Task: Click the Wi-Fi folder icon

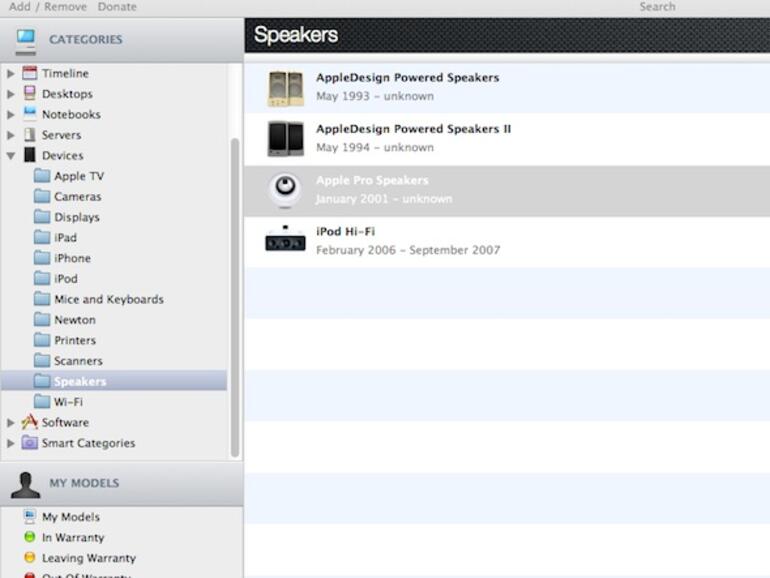Action: 42,402
